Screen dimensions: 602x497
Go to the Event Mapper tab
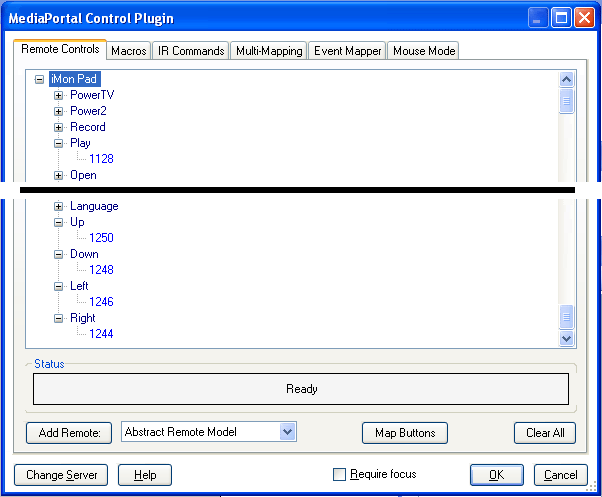coord(347,51)
